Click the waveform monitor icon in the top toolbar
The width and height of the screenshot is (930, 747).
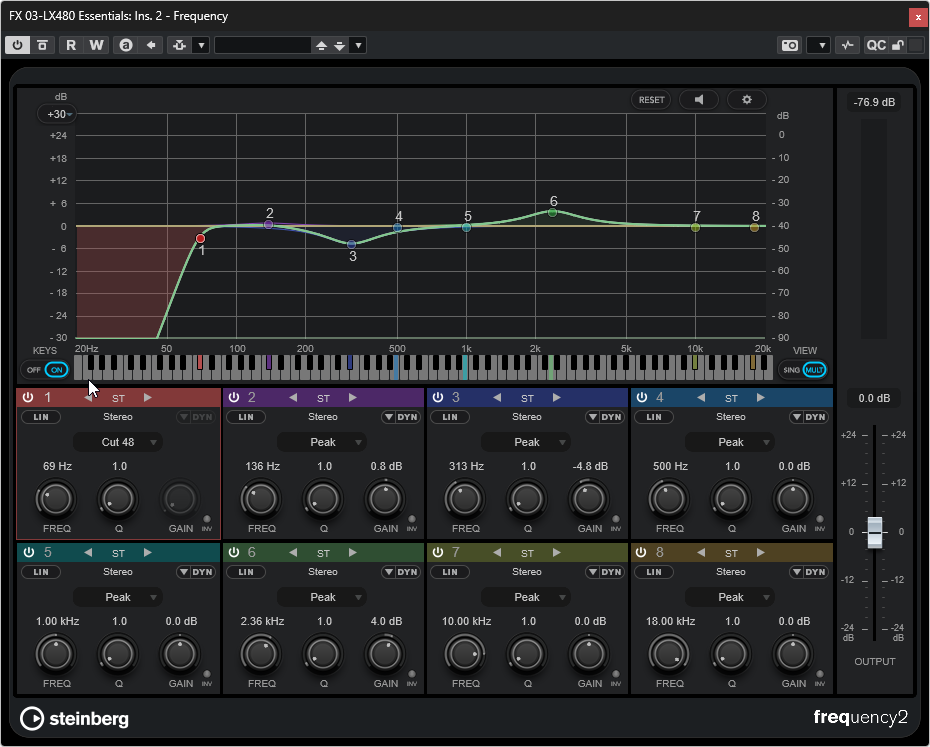click(x=848, y=45)
